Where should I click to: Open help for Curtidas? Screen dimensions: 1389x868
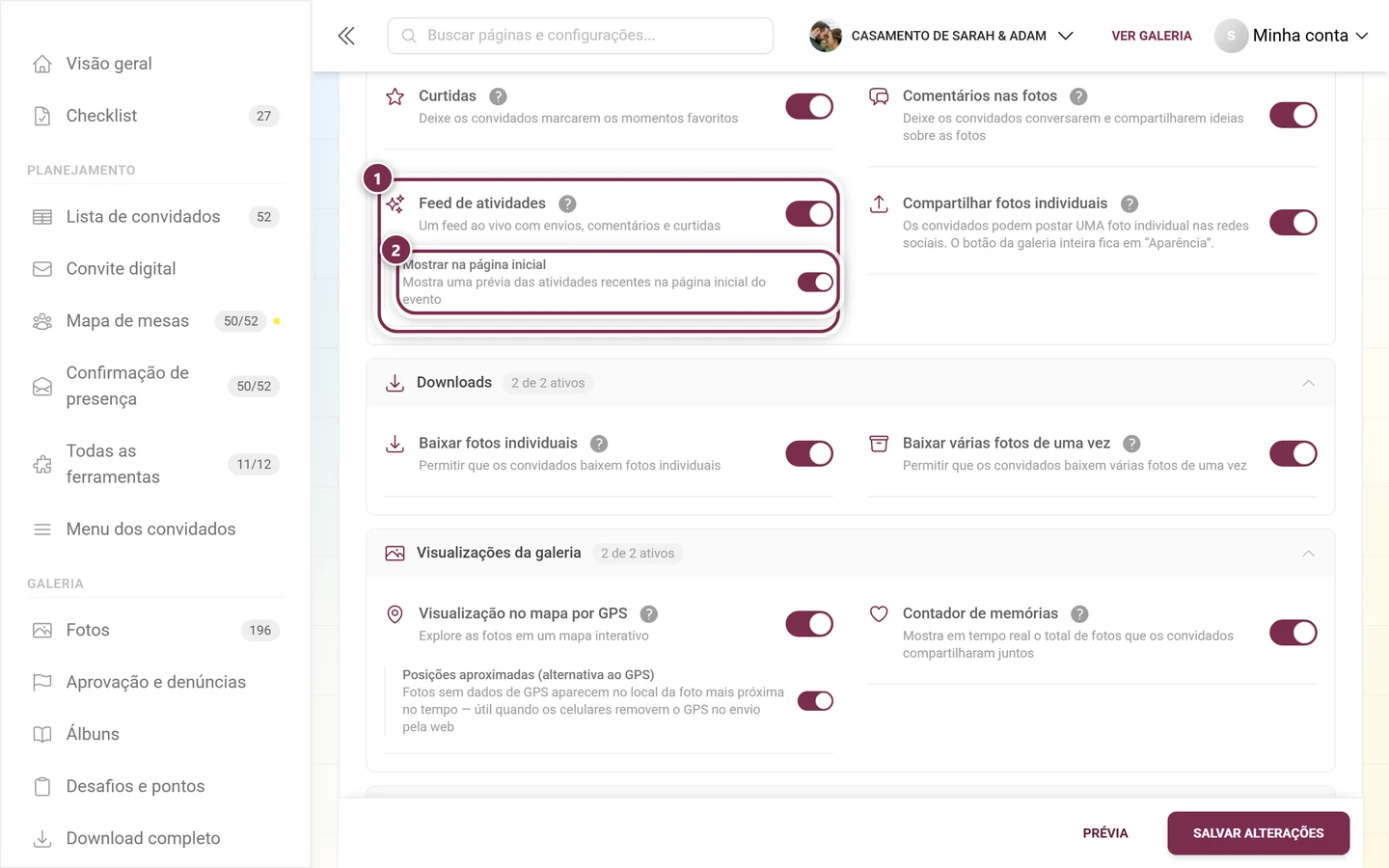pos(498,96)
